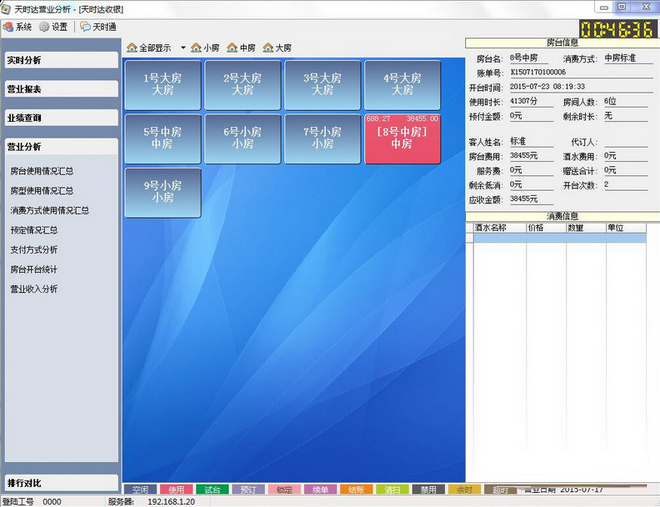
Task: Click the green 试台 status legend
Action: pos(212,490)
